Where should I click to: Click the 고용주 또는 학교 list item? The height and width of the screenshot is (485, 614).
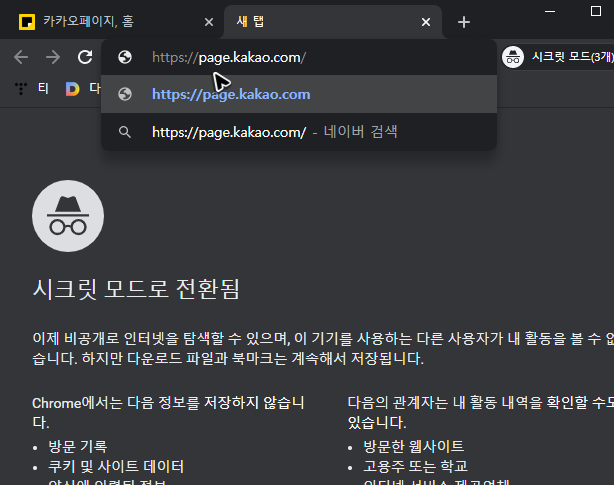415,466
